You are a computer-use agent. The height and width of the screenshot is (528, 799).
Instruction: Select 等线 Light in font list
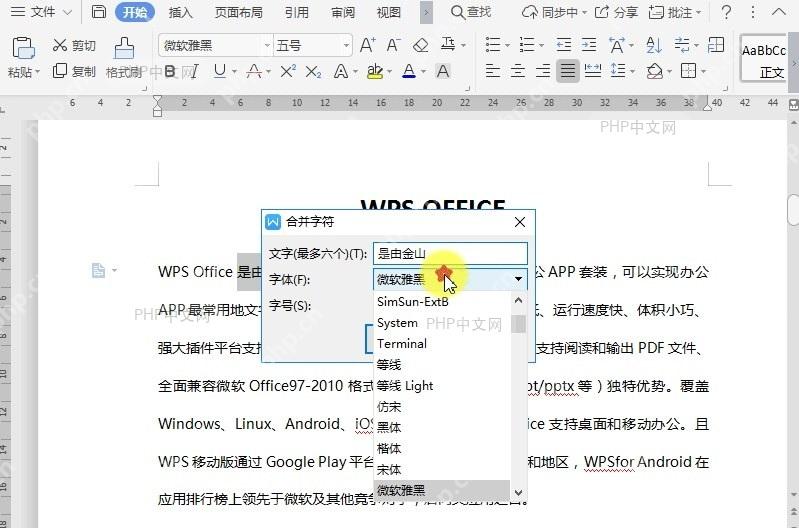pyautogui.click(x=442, y=385)
